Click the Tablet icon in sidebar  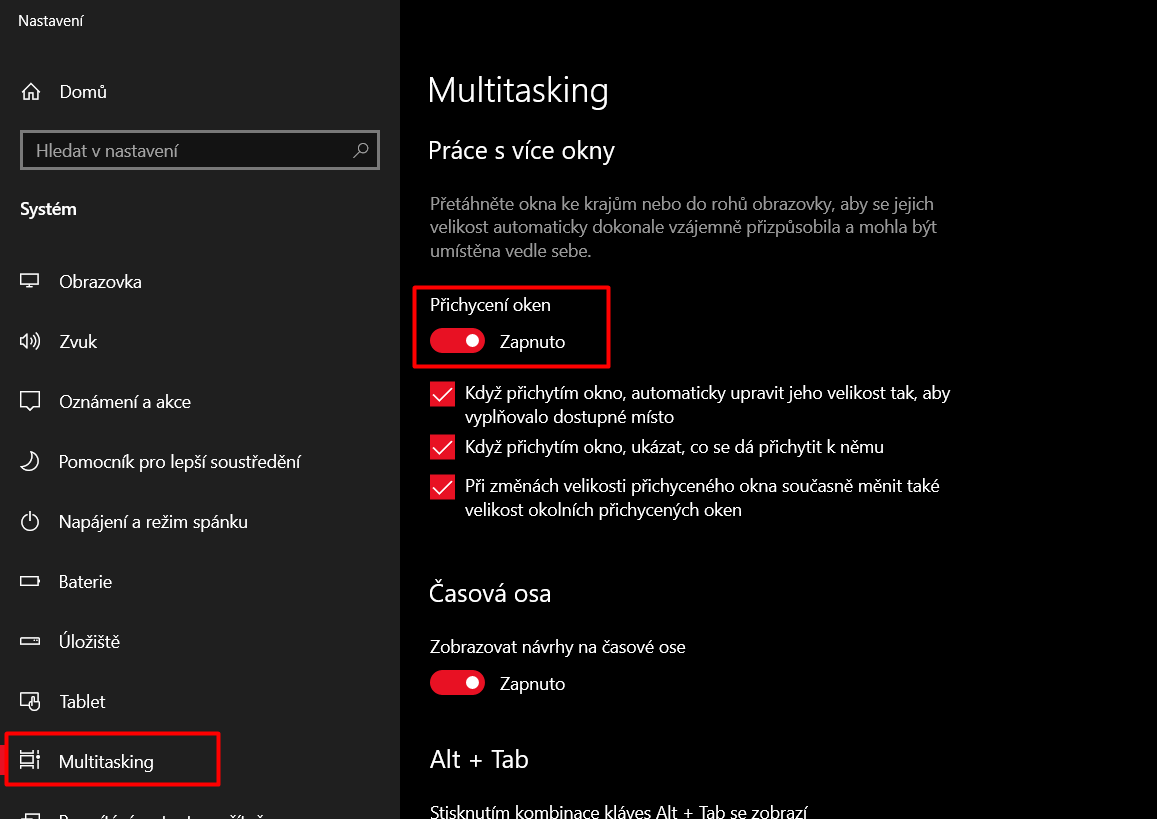(31, 702)
